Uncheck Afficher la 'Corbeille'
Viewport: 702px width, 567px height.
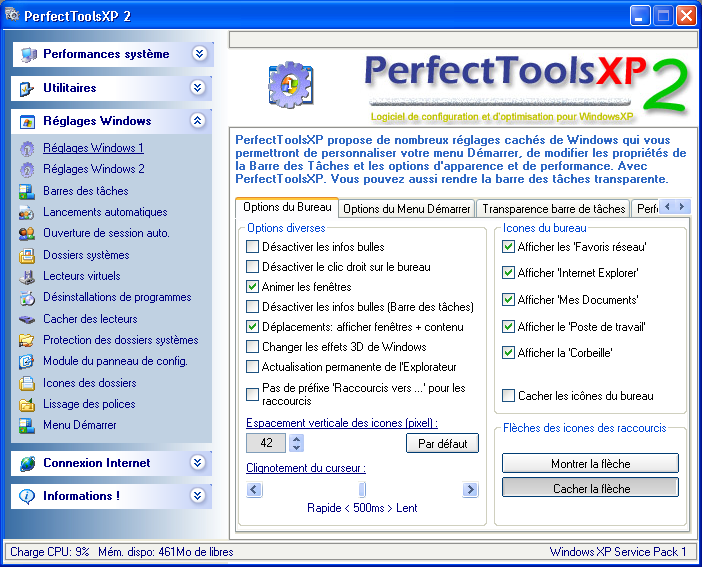508,353
